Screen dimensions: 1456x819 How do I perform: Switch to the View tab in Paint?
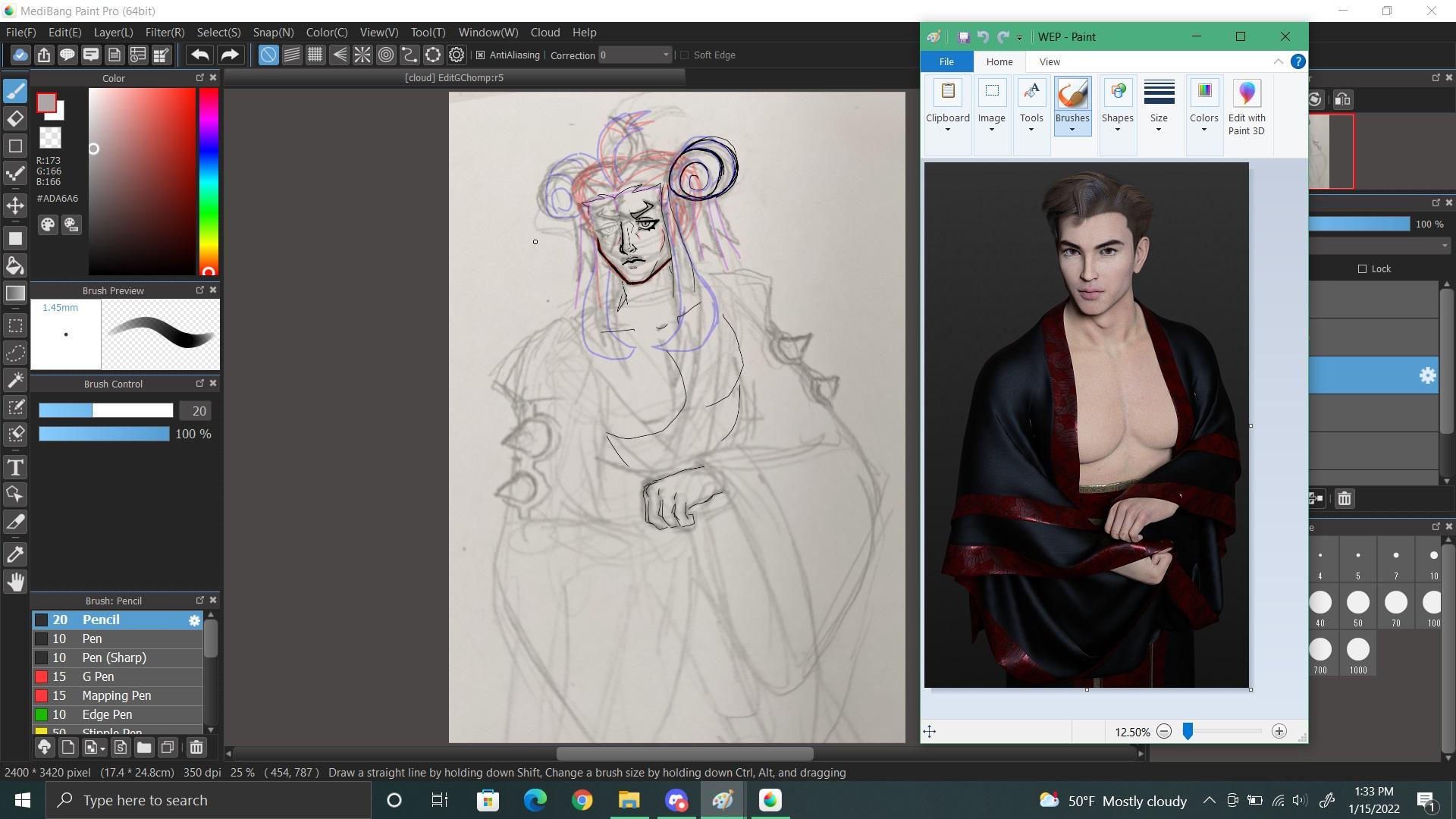click(1050, 61)
